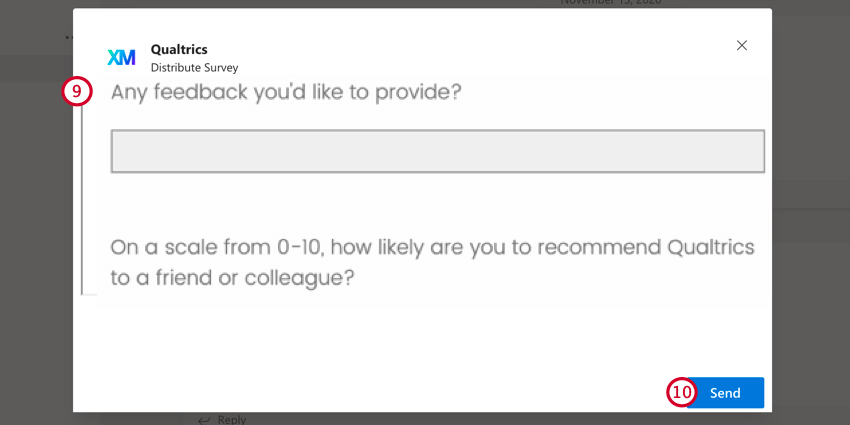850x425 pixels.
Task: Click the 'to a friend or colleague?' line
Action: [233, 278]
